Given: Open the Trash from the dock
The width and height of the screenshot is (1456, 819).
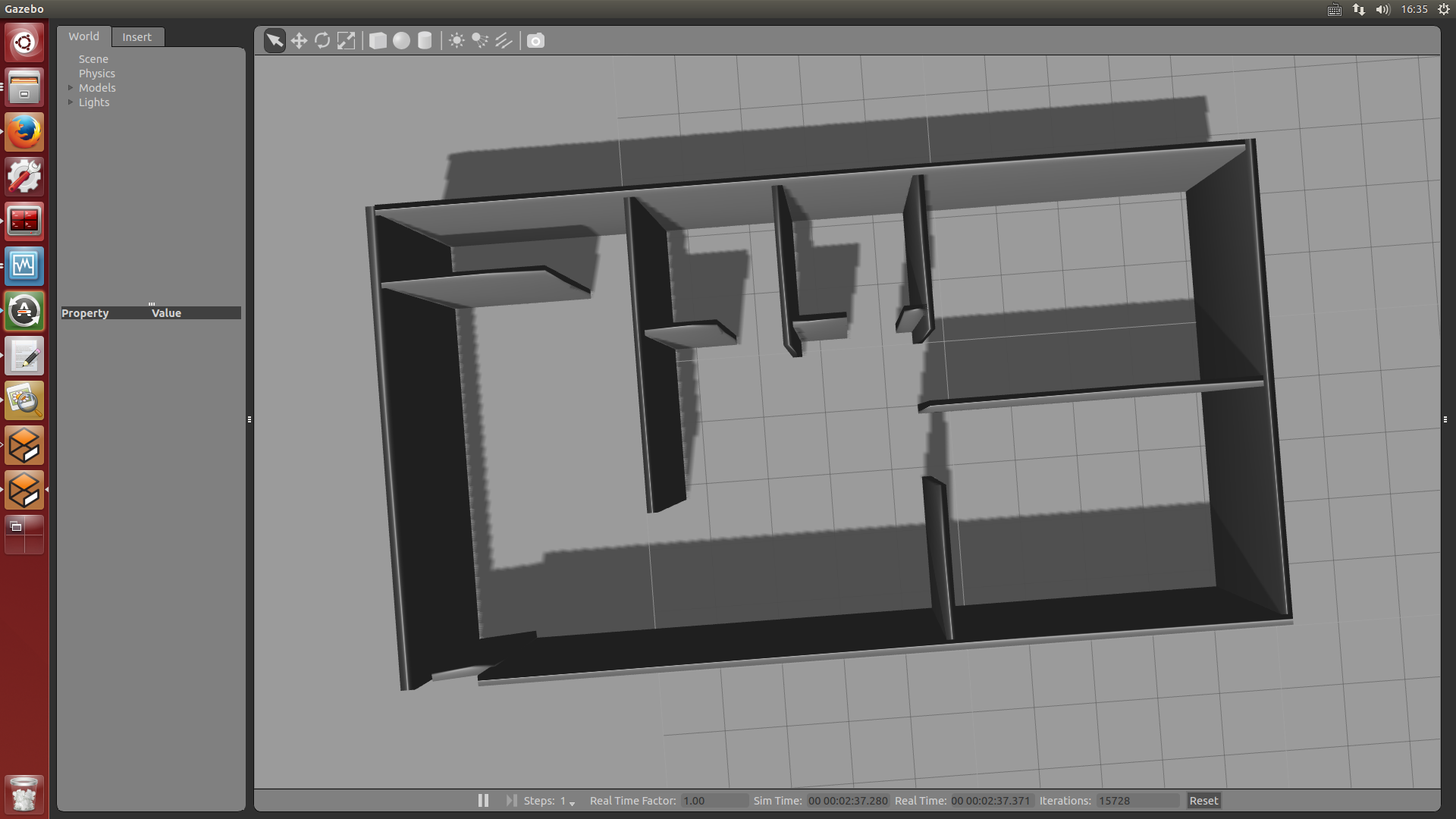Looking at the screenshot, I should coord(24,794).
